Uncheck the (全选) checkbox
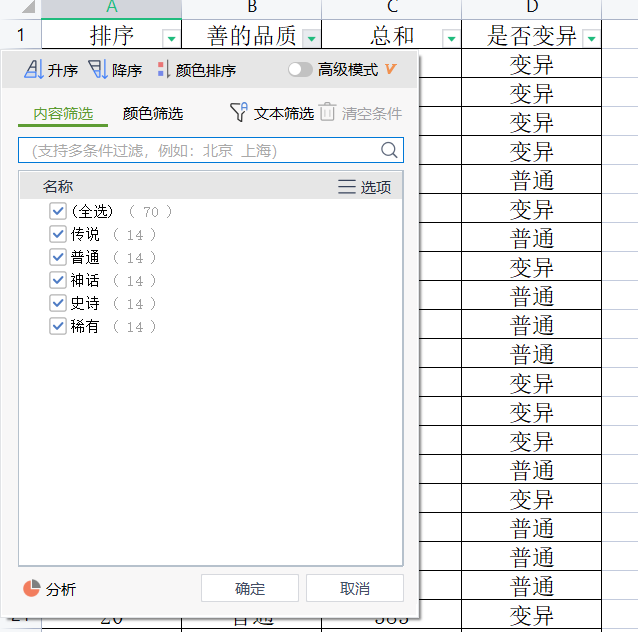The height and width of the screenshot is (632, 638). pos(58,211)
